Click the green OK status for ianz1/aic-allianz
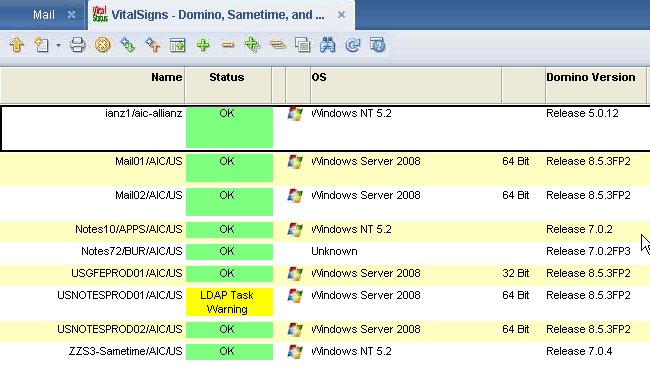 (x=229, y=127)
